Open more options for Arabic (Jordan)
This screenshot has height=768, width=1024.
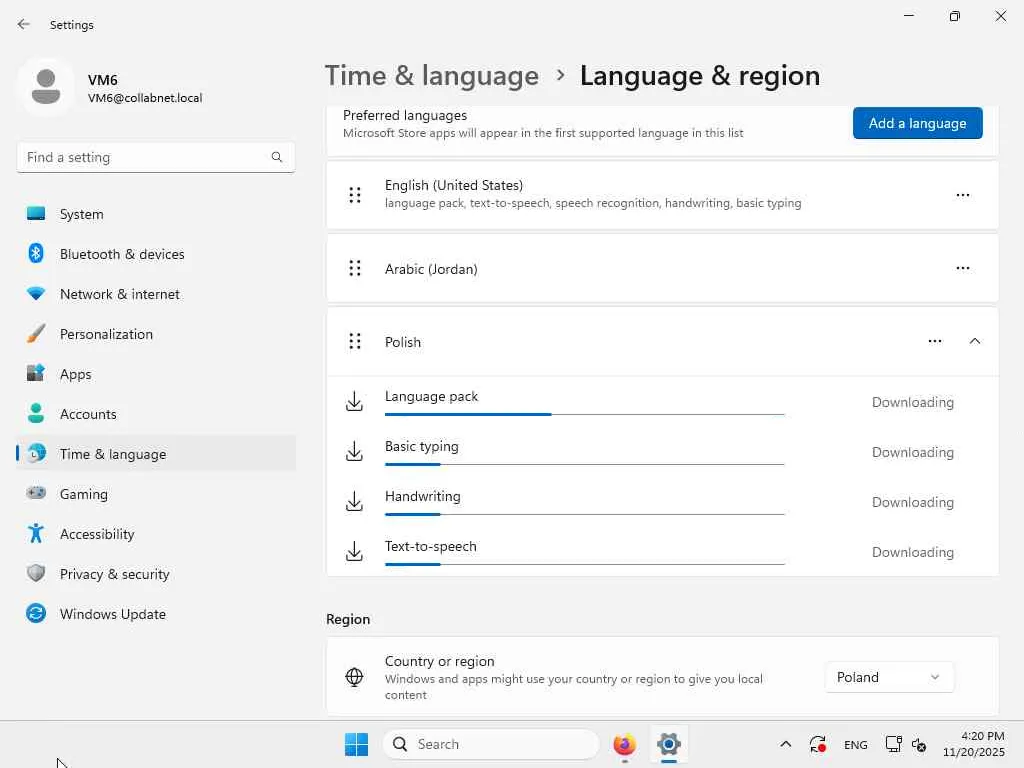(x=963, y=268)
